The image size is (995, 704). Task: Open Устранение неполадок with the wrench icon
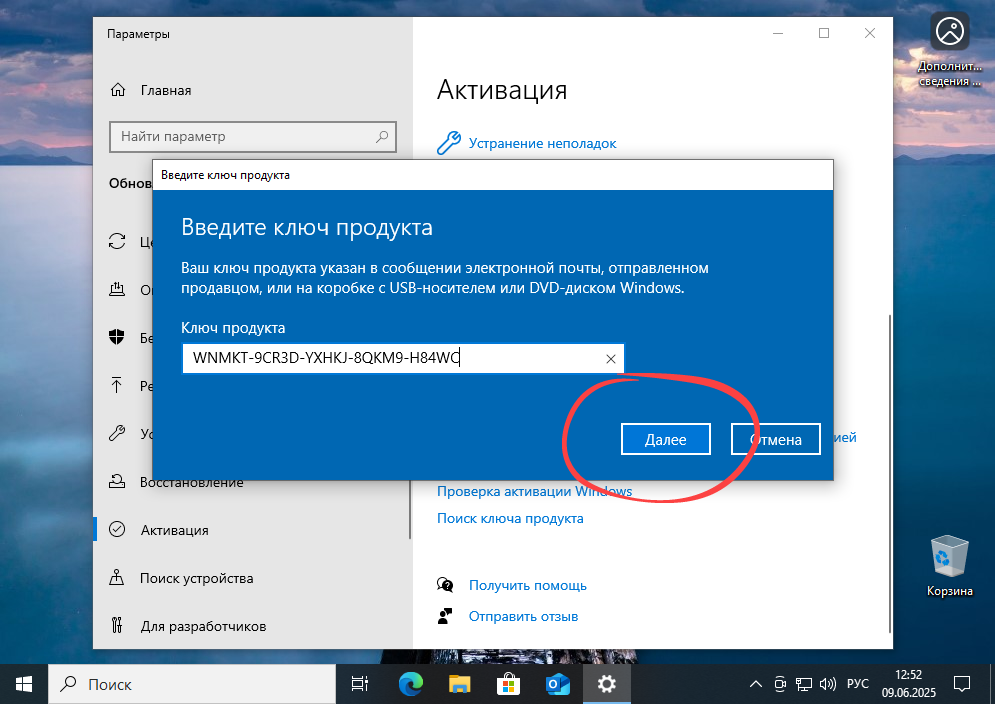[543, 143]
